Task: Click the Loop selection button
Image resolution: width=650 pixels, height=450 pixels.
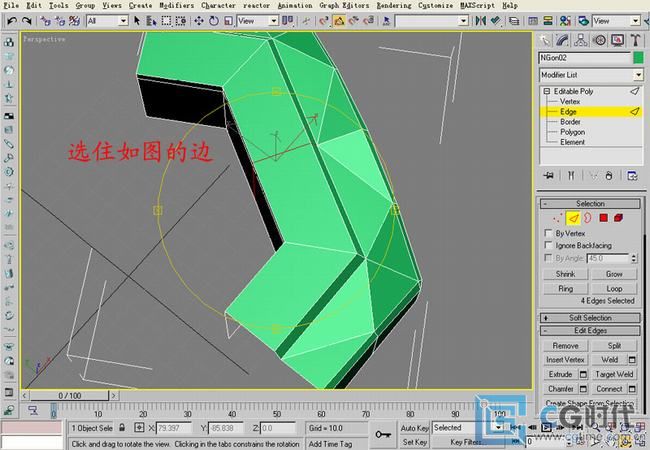Action: pos(614,288)
